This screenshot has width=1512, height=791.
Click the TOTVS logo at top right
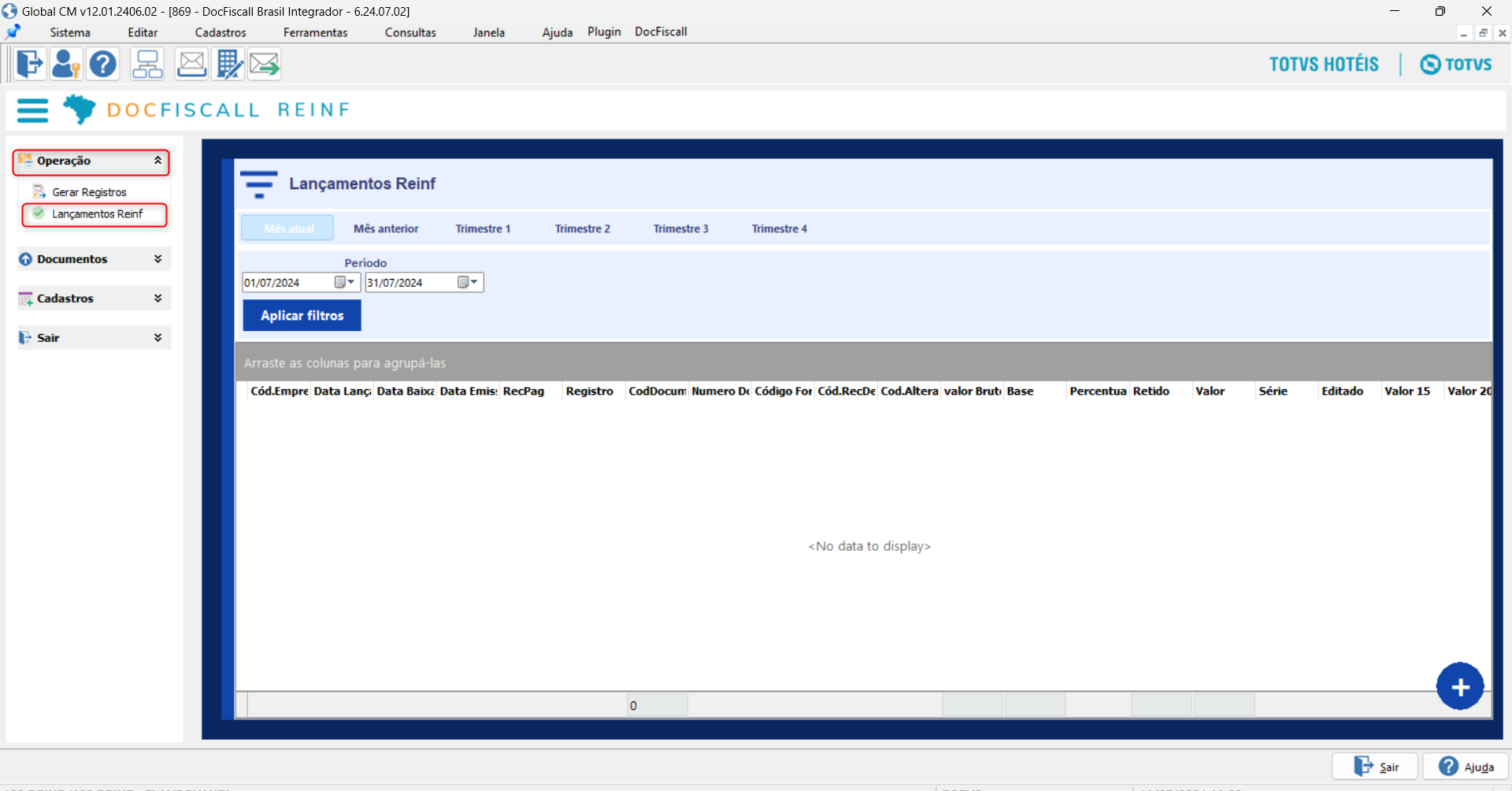click(1456, 64)
